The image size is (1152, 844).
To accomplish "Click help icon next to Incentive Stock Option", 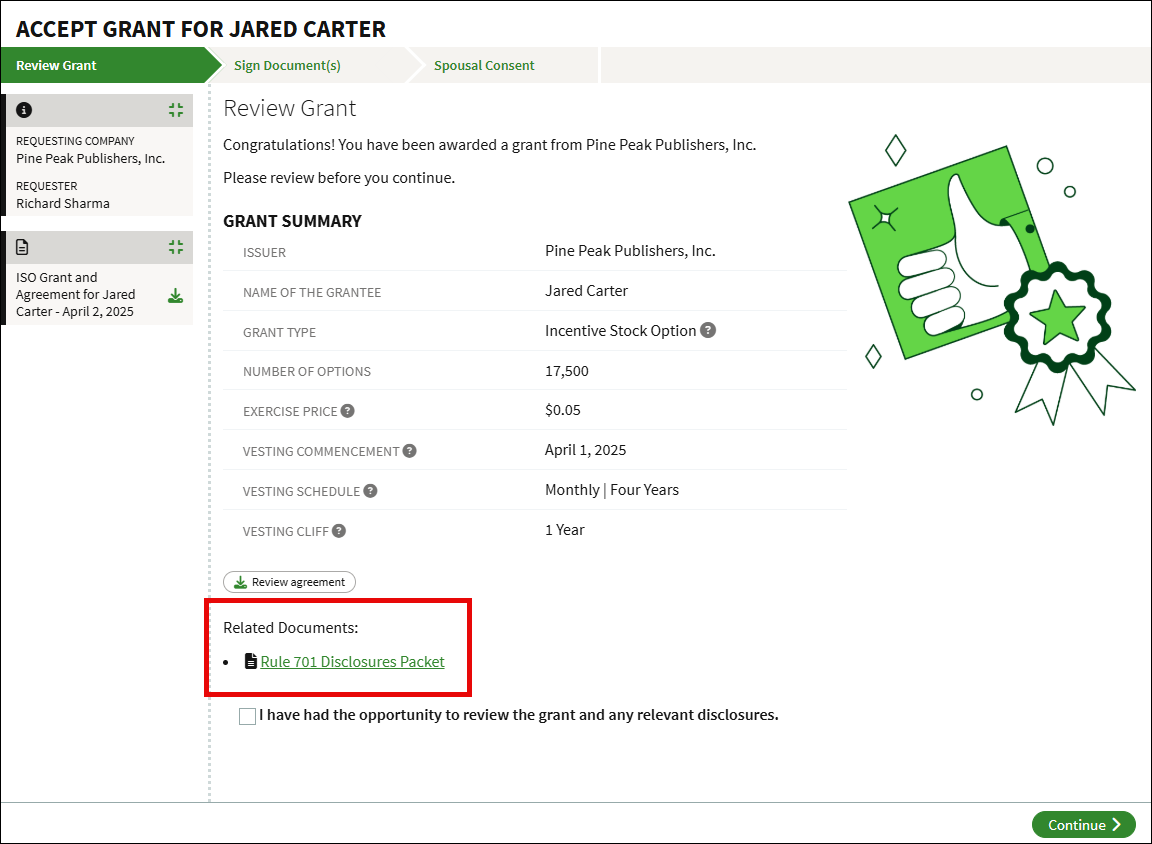I will [708, 330].
